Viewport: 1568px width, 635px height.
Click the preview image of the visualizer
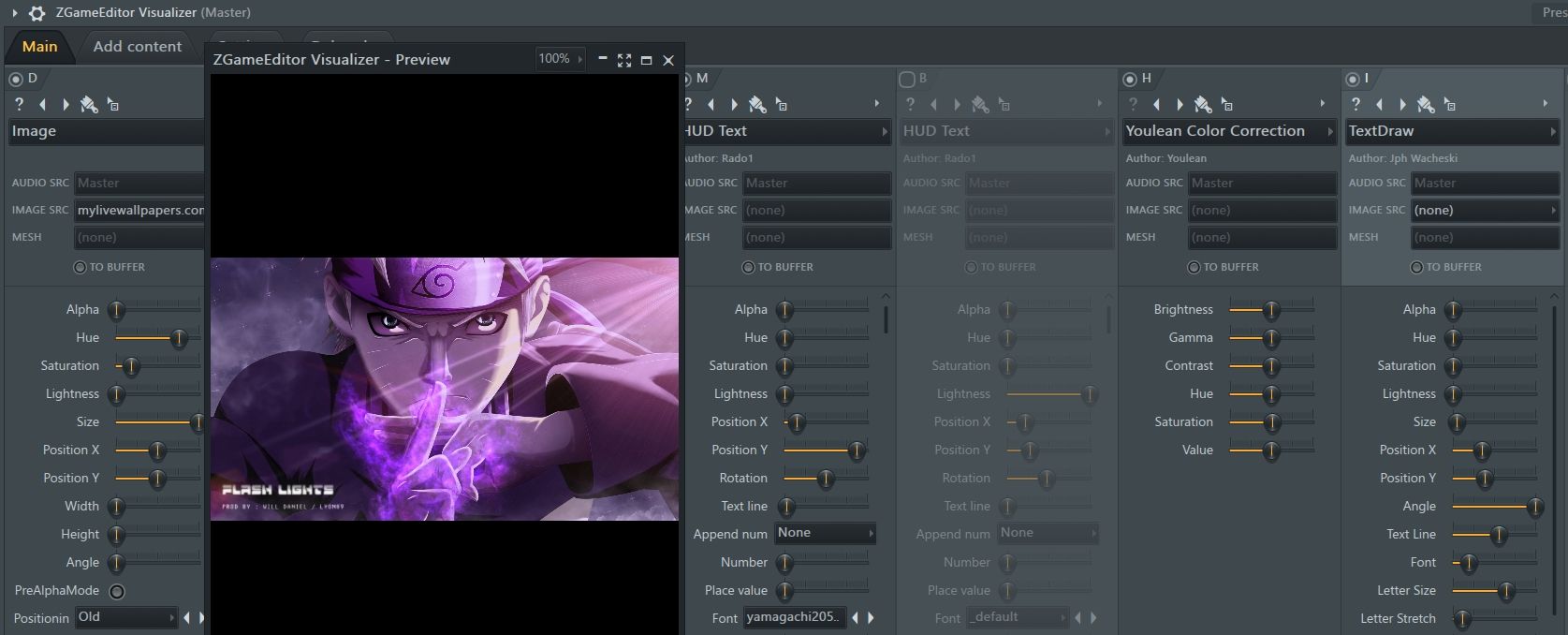(445, 389)
